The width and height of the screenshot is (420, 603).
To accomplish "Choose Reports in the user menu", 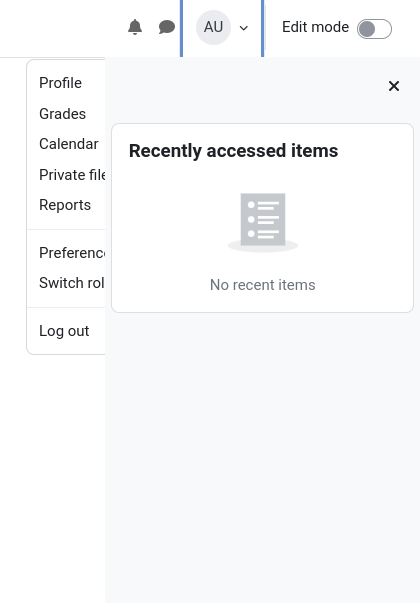I will pos(66,205).
